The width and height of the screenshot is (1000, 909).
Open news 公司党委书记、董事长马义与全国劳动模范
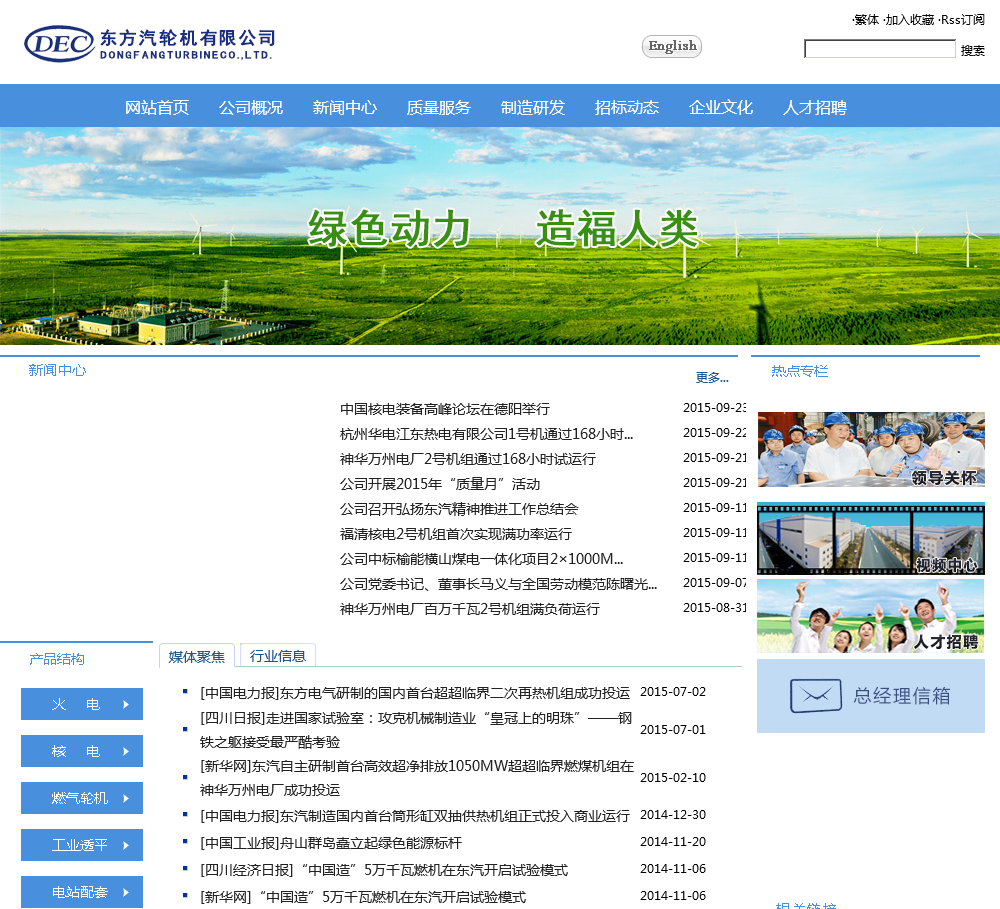point(498,584)
